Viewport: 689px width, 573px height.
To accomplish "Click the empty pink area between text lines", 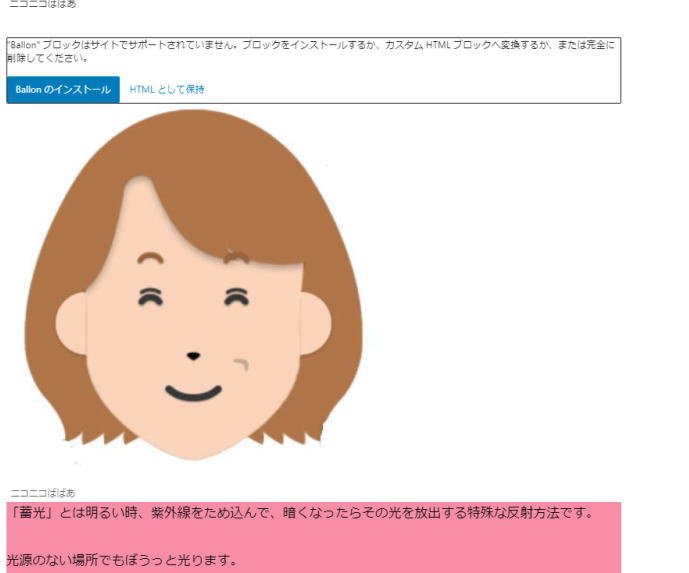I will tap(314, 537).
